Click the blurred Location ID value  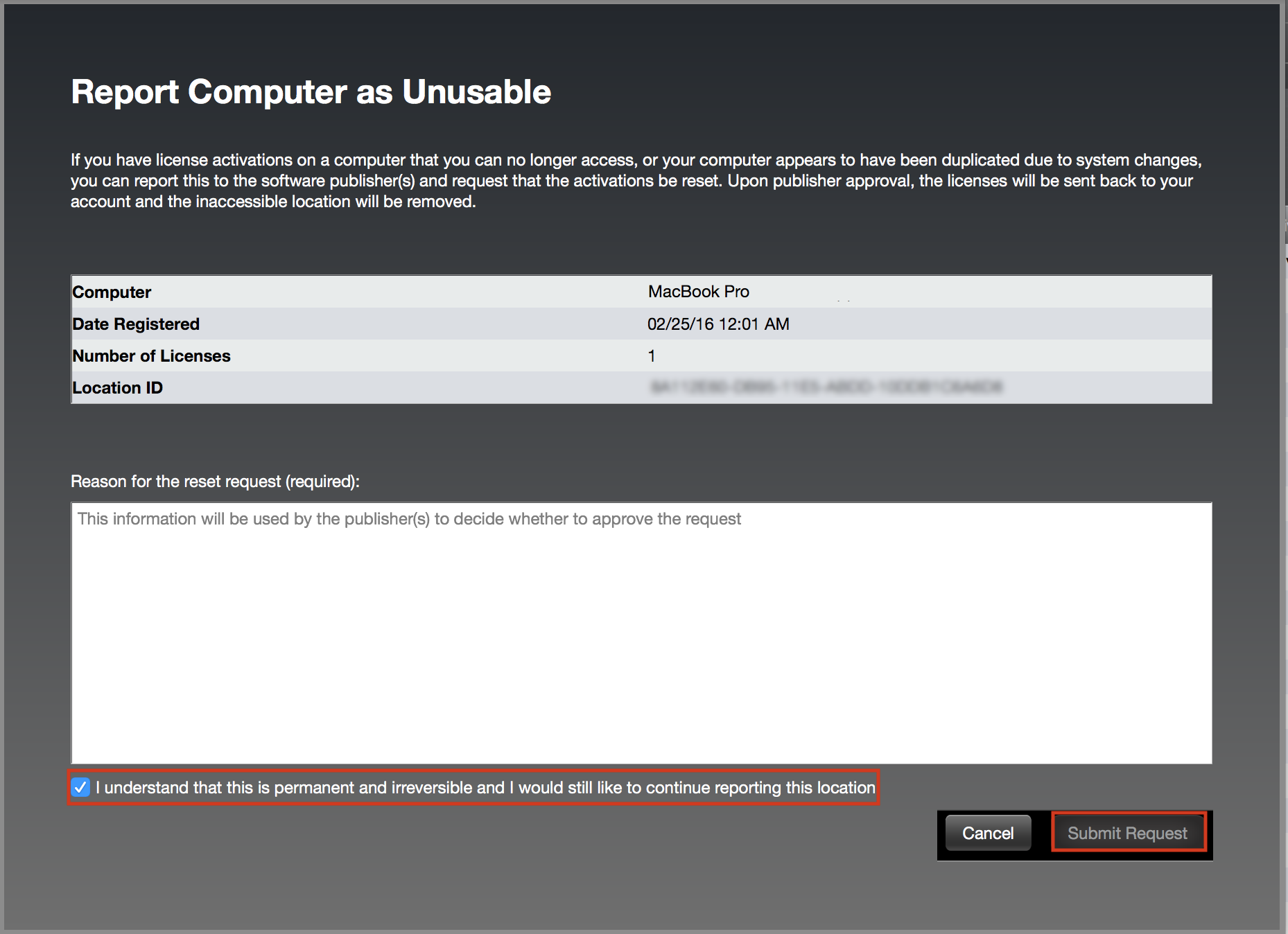826,387
